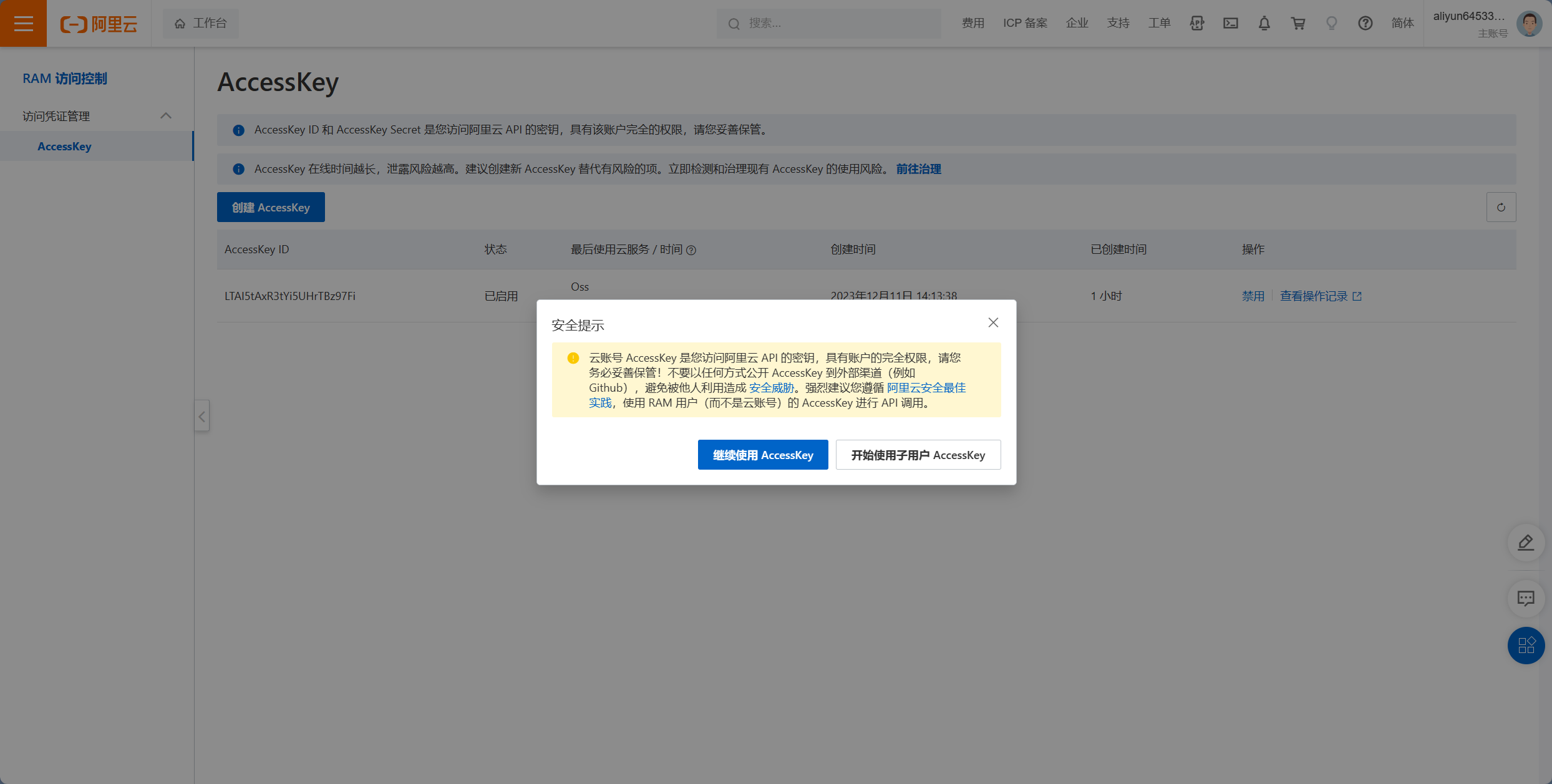The width and height of the screenshot is (1552, 784).
Task: Click the mobile APP download icon
Action: [1196, 23]
